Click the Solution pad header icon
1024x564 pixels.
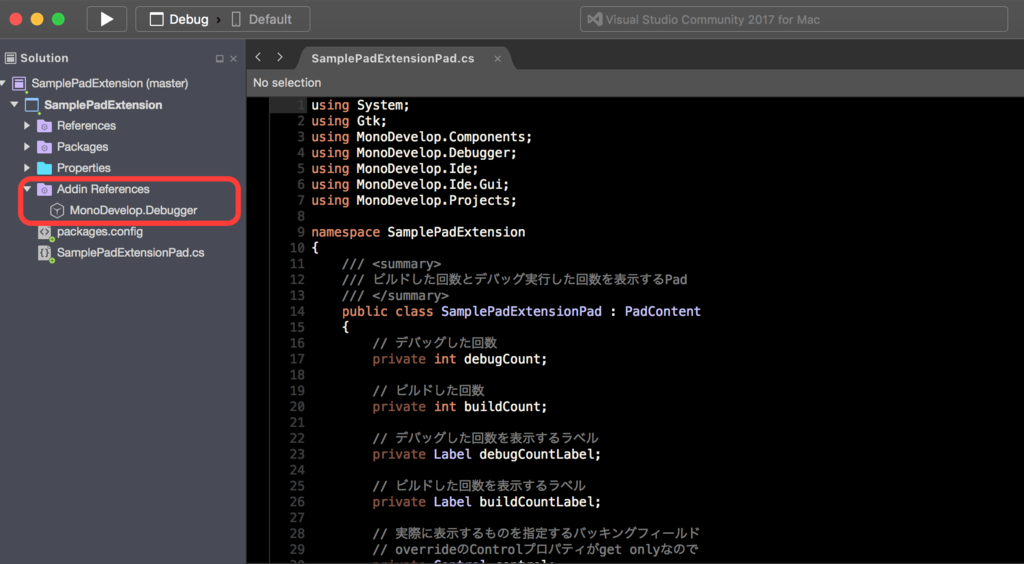point(10,58)
